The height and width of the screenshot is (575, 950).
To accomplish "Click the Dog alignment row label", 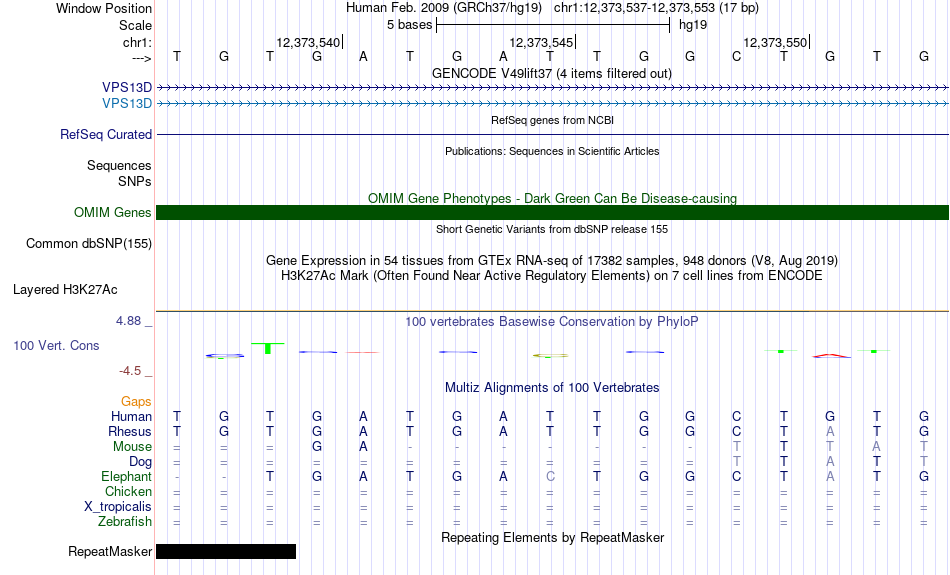I will (140, 462).
